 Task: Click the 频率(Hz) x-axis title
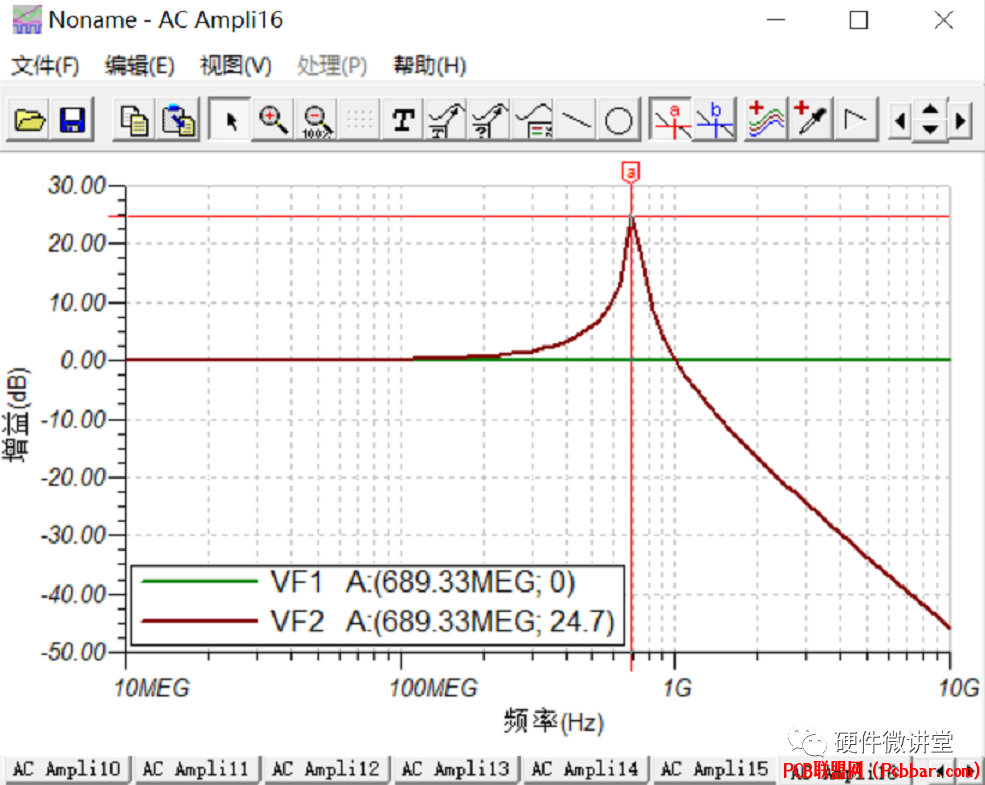(553, 722)
